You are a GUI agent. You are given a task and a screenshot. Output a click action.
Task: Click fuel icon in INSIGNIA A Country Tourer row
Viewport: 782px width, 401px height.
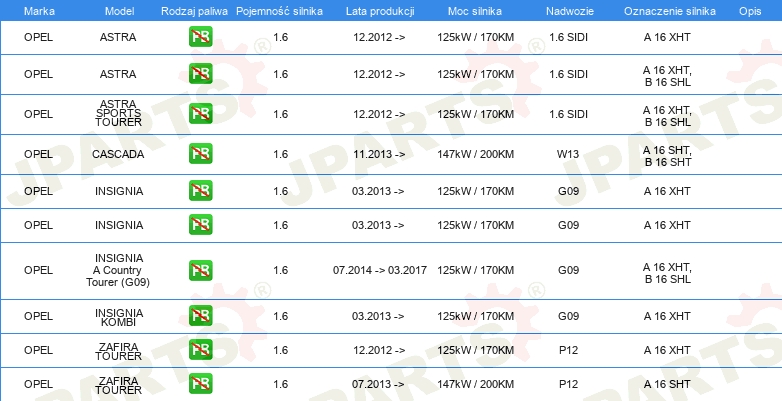[200, 270]
